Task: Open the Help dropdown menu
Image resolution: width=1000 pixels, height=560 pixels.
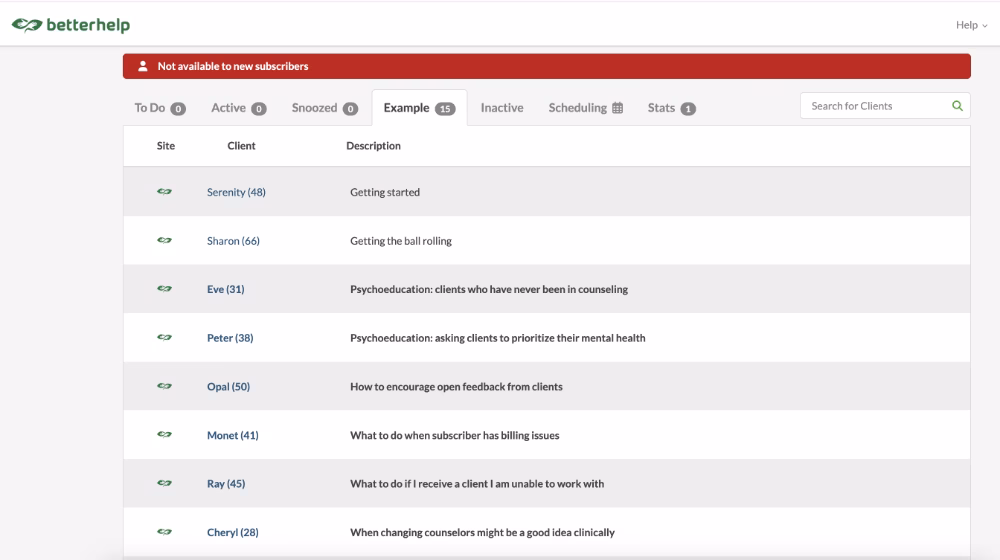Action: pyautogui.click(x=971, y=25)
